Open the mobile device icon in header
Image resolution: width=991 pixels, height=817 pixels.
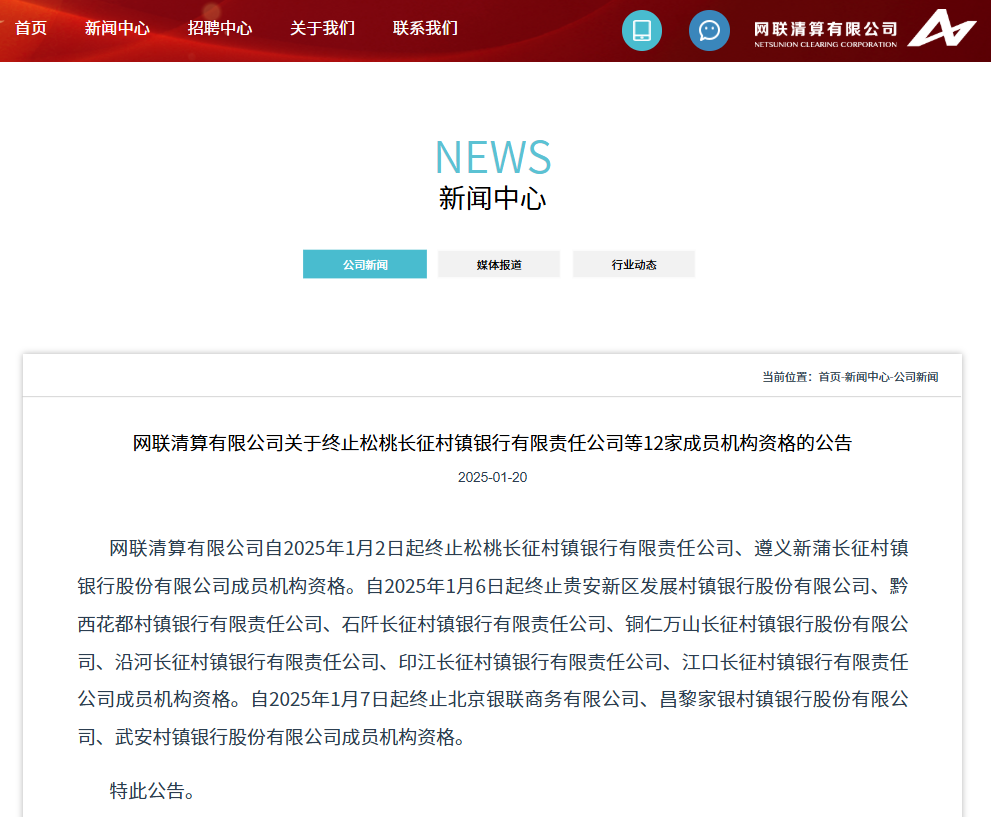click(x=641, y=30)
